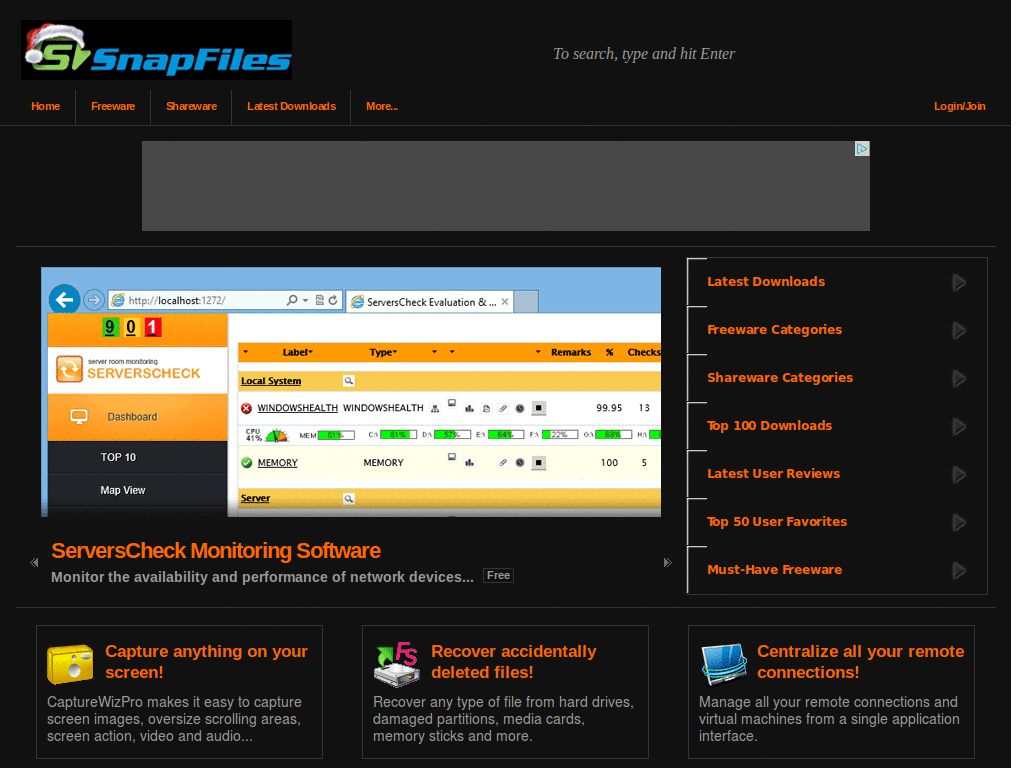Open Latest Downloads sidebar link
This screenshot has height=768, width=1024.
click(x=766, y=281)
